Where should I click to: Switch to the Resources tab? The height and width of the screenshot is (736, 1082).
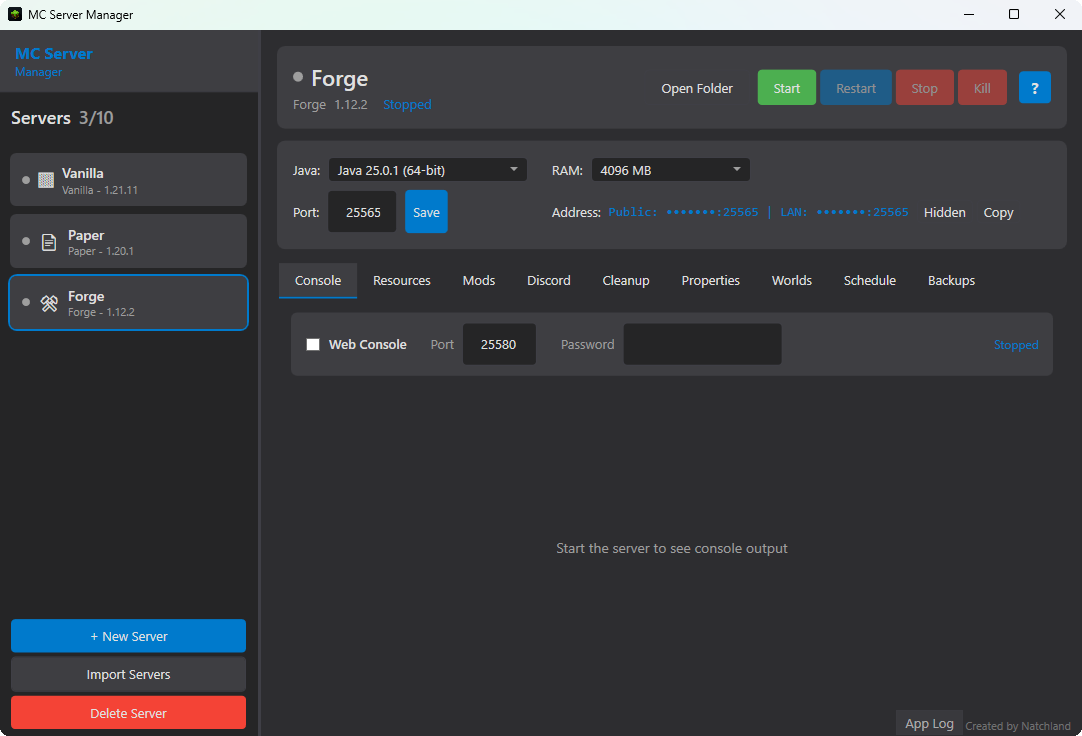click(401, 280)
